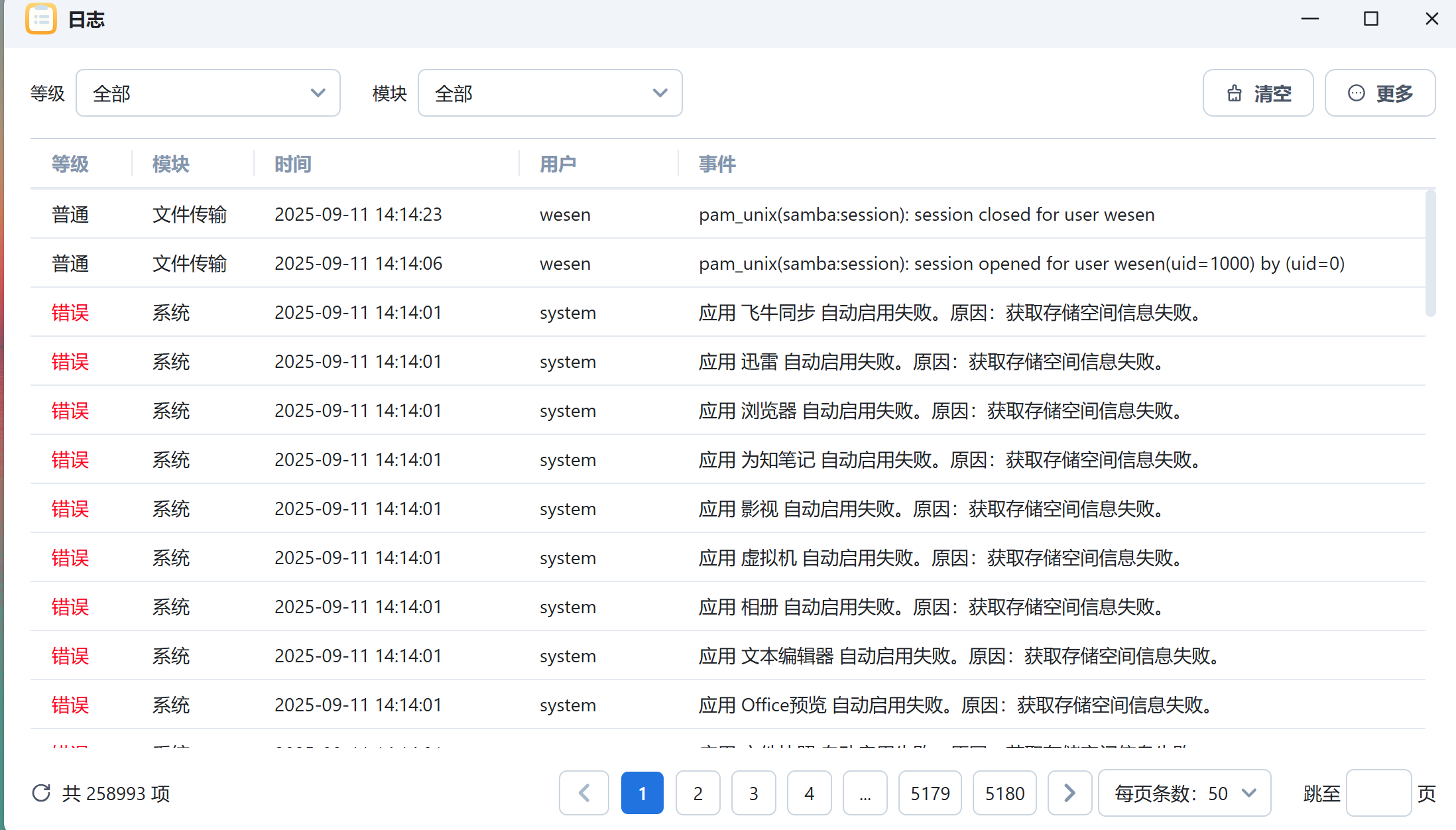The width and height of the screenshot is (1456, 830).
Task: Select the 飞牛同步 auto-start failure row
Action: (728, 312)
